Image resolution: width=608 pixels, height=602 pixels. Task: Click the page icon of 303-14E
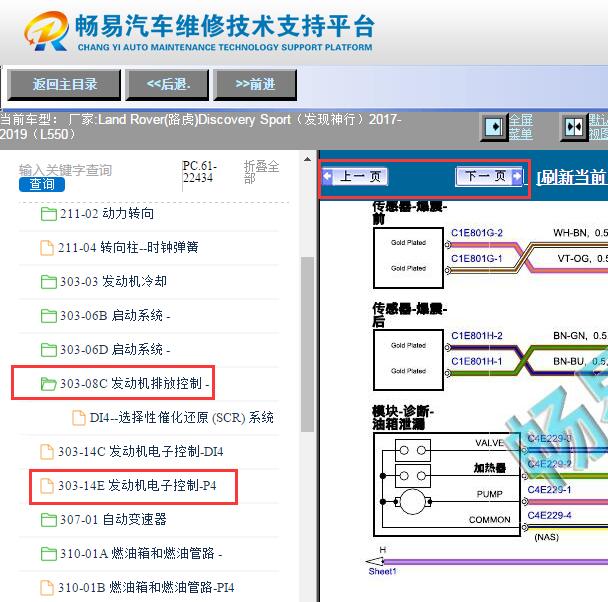tap(47, 486)
